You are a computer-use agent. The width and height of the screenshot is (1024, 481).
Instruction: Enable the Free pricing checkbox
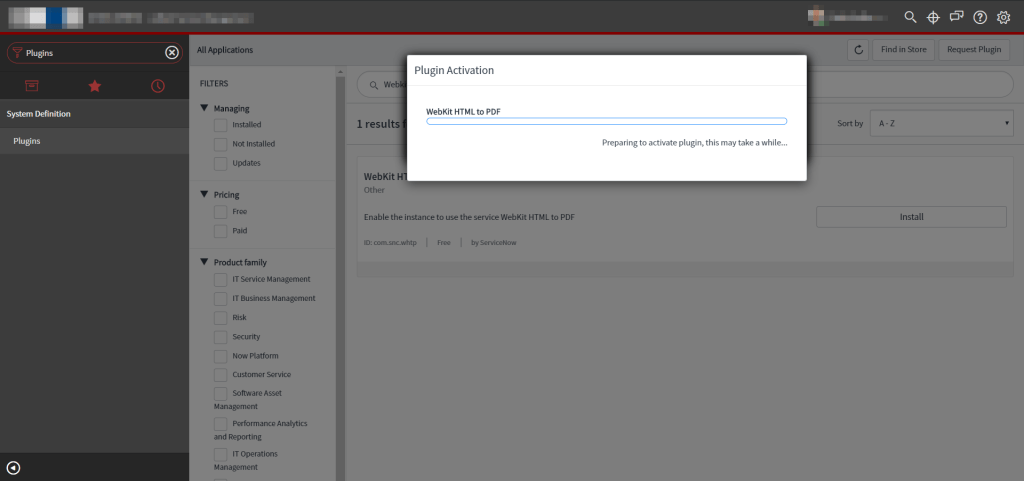(221, 212)
